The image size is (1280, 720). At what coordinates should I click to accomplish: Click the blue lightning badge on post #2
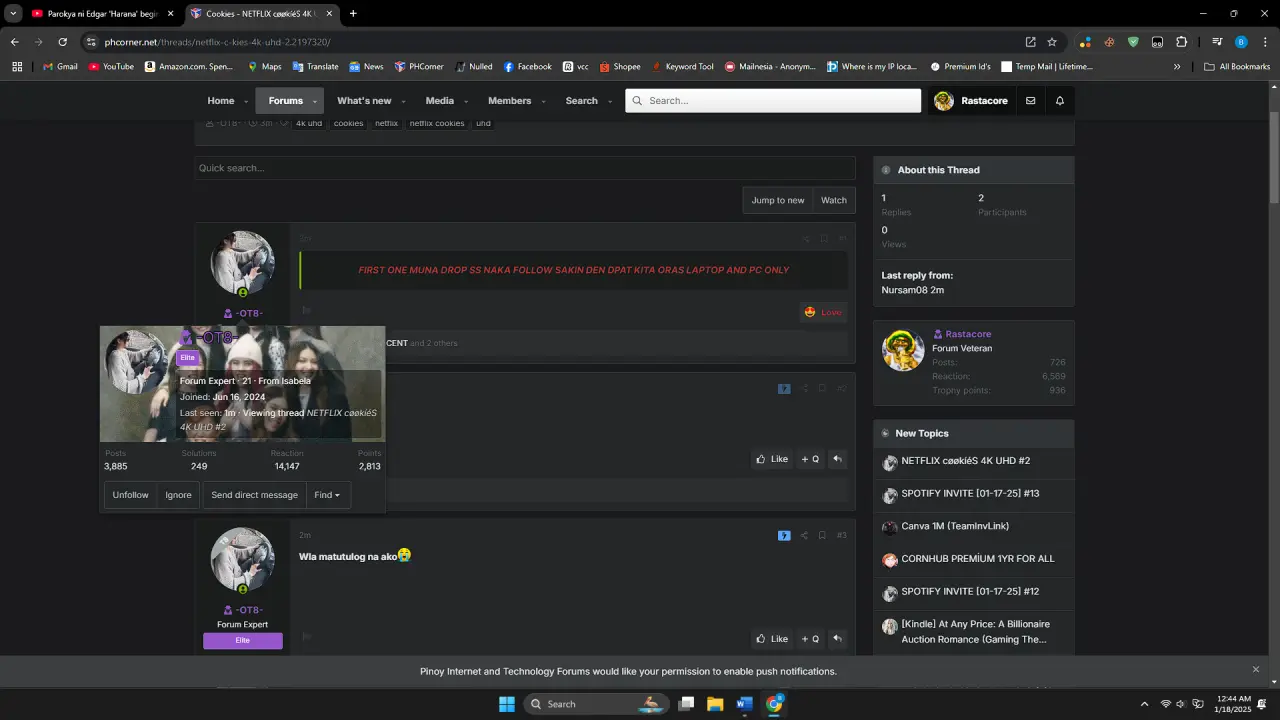coord(784,389)
